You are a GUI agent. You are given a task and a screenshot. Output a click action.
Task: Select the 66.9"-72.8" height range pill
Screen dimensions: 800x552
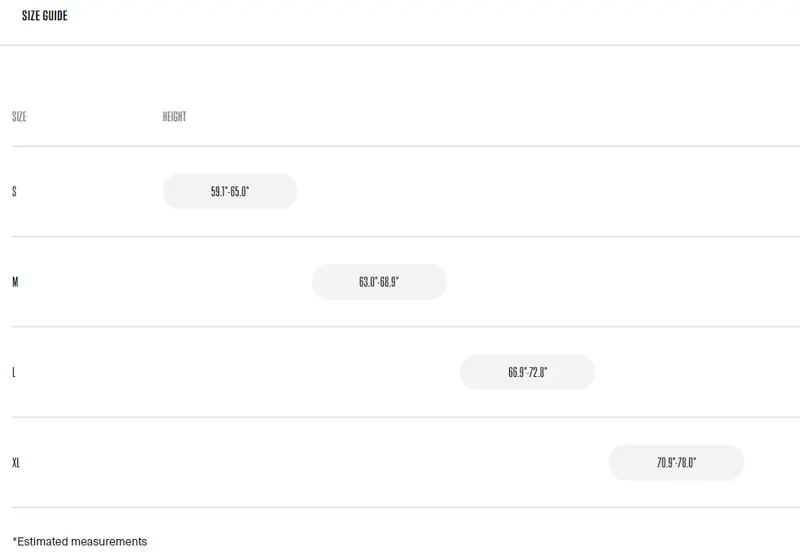pyautogui.click(x=528, y=372)
